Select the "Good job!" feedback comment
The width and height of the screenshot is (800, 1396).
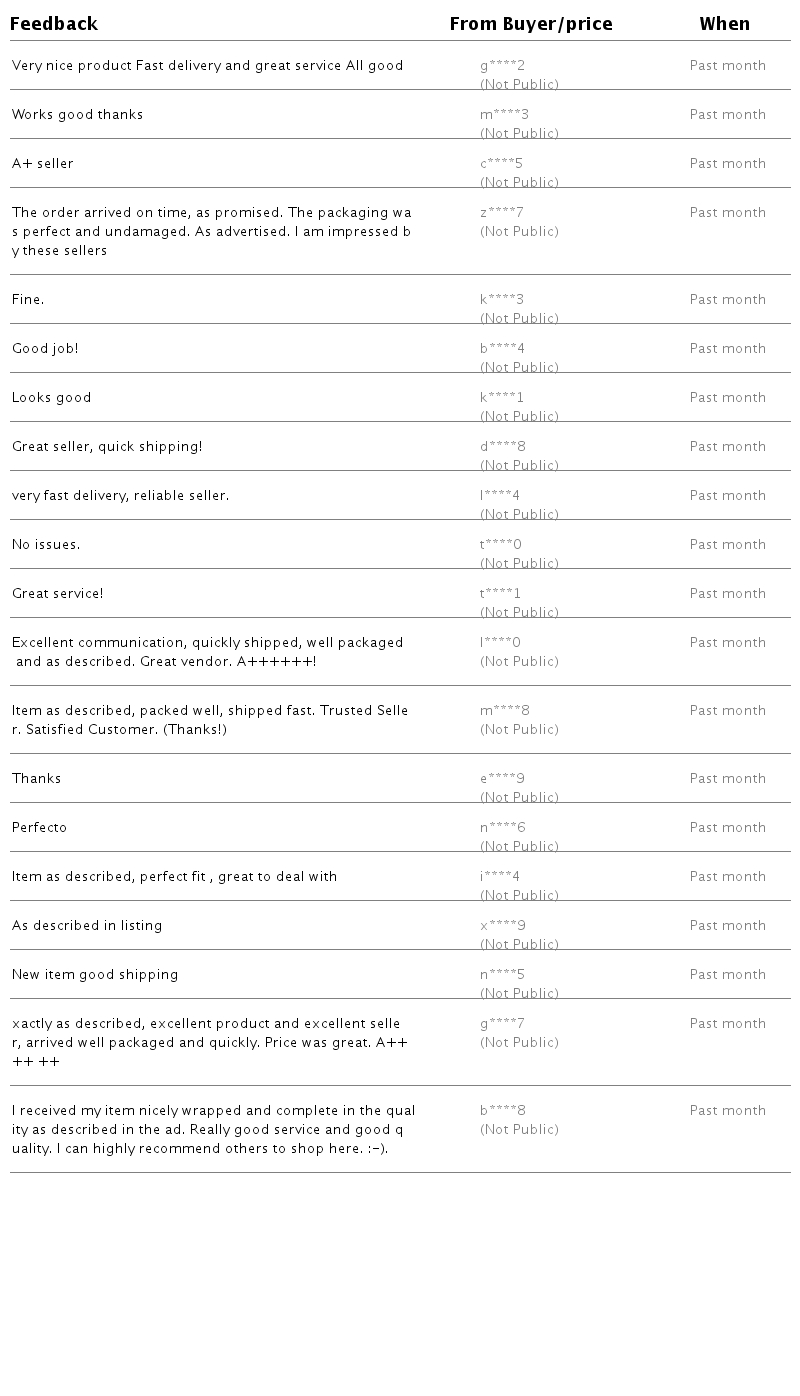pos(45,349)
